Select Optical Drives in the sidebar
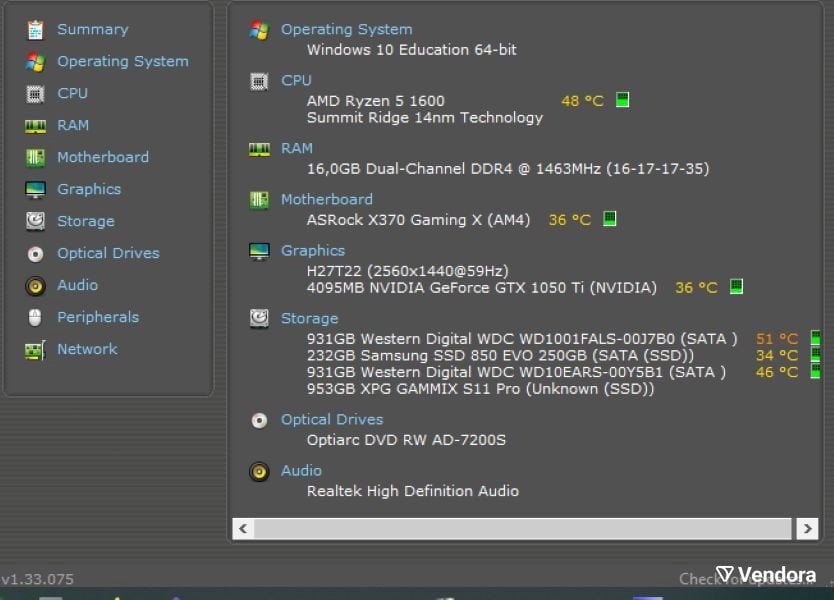 [109, 254]
